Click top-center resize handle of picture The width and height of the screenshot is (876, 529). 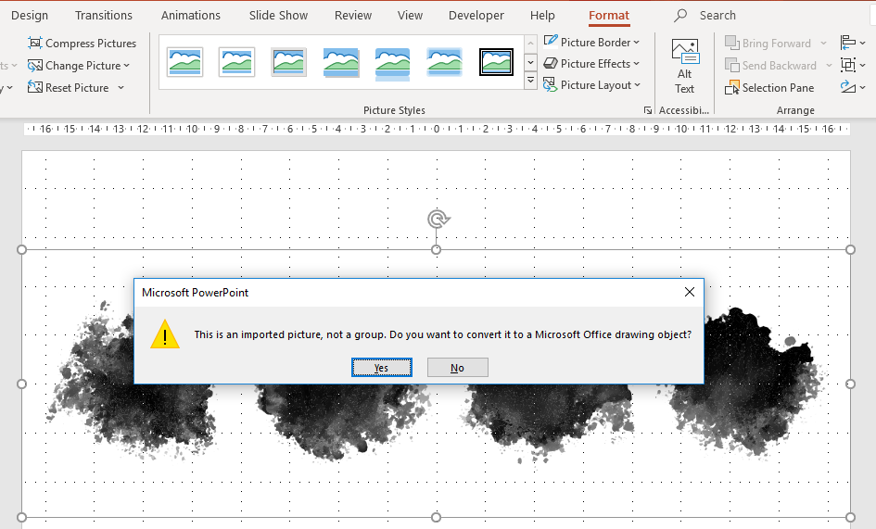(436, 250)
